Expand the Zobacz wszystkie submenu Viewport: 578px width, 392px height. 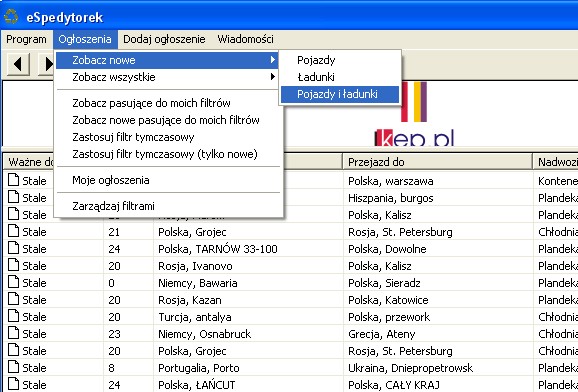[x=166, y=77]
